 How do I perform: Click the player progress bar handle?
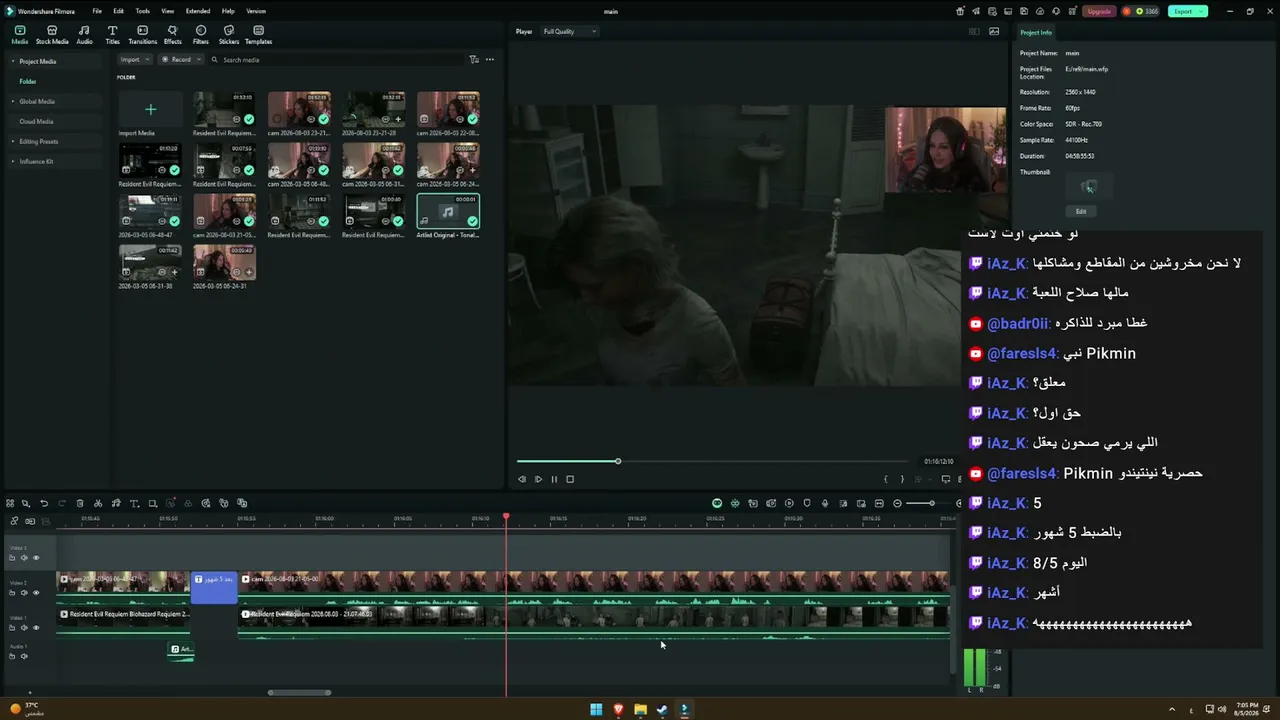click(x=618, y=461)
